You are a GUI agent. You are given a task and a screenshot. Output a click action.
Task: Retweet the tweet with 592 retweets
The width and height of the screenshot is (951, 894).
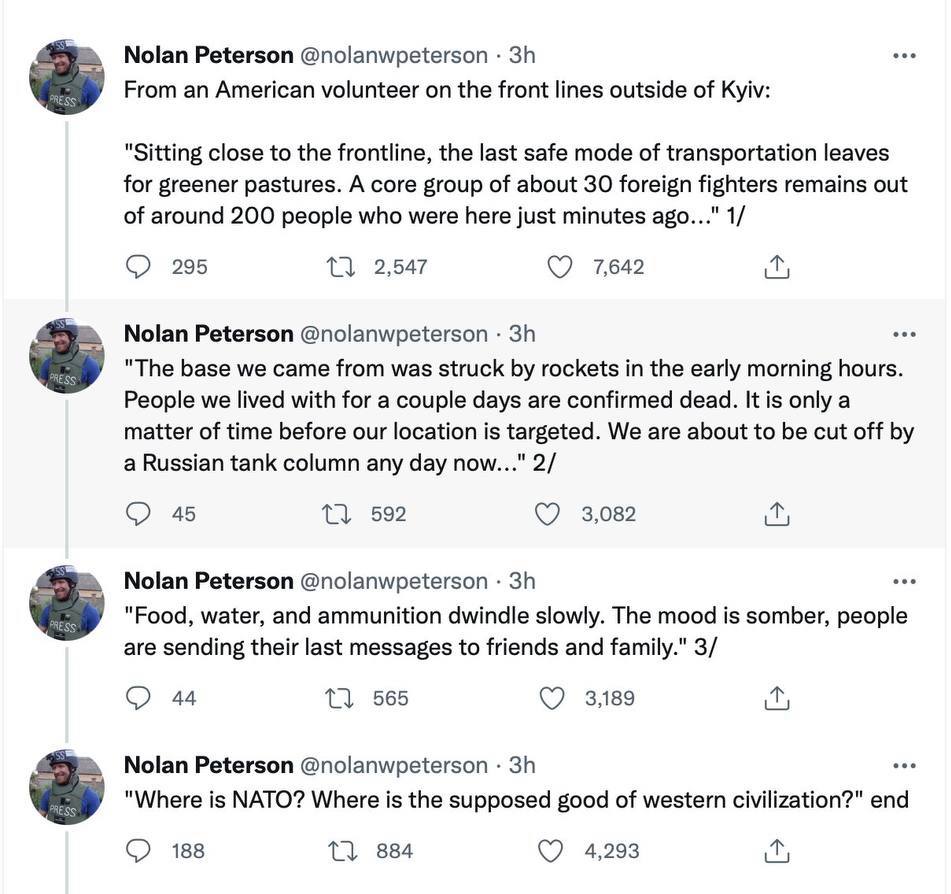(336, 514)
